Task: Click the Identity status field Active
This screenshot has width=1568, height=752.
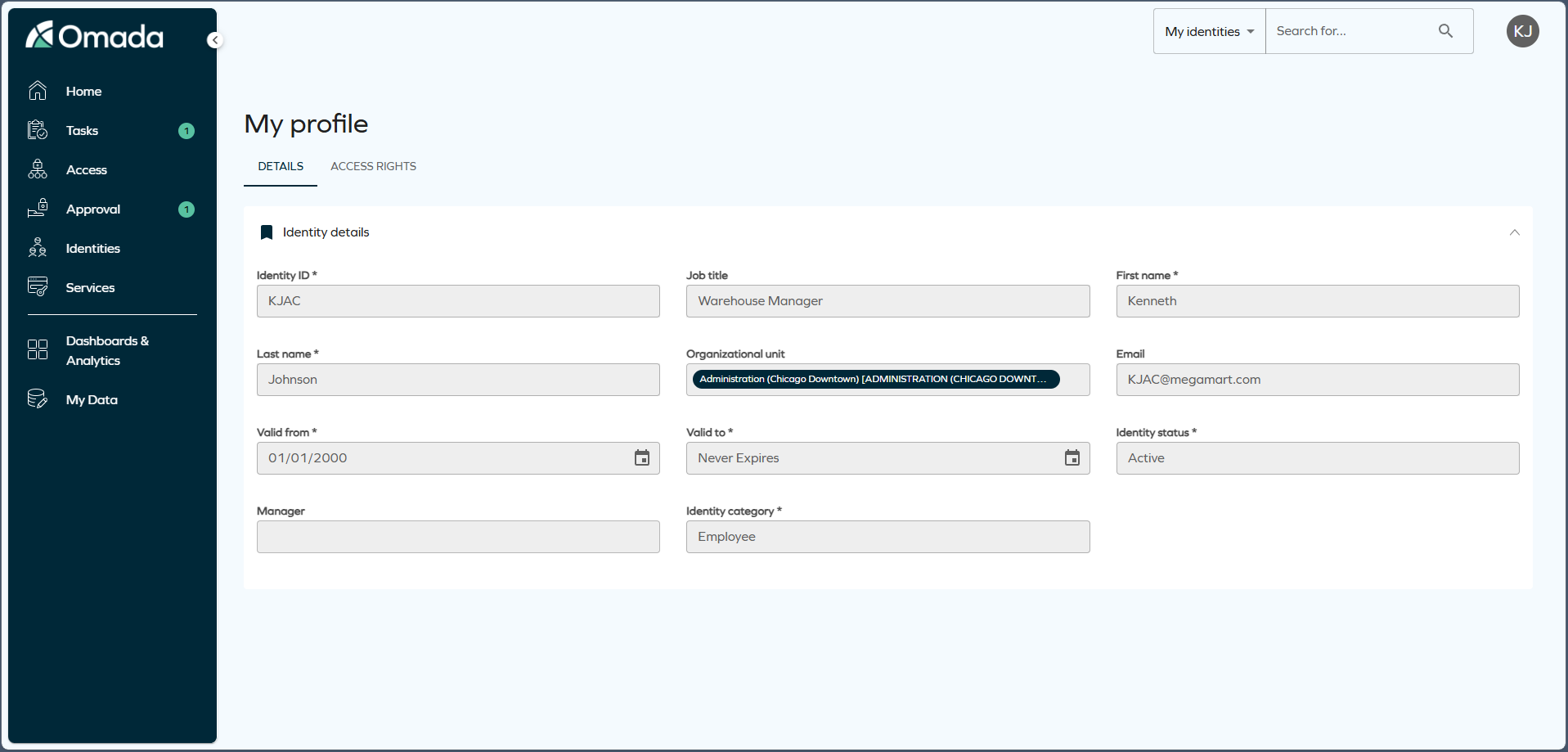Action: pos(1318,458)
